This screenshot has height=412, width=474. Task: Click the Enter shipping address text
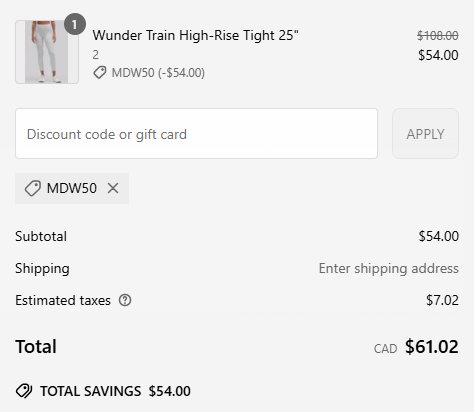point(389,268)
